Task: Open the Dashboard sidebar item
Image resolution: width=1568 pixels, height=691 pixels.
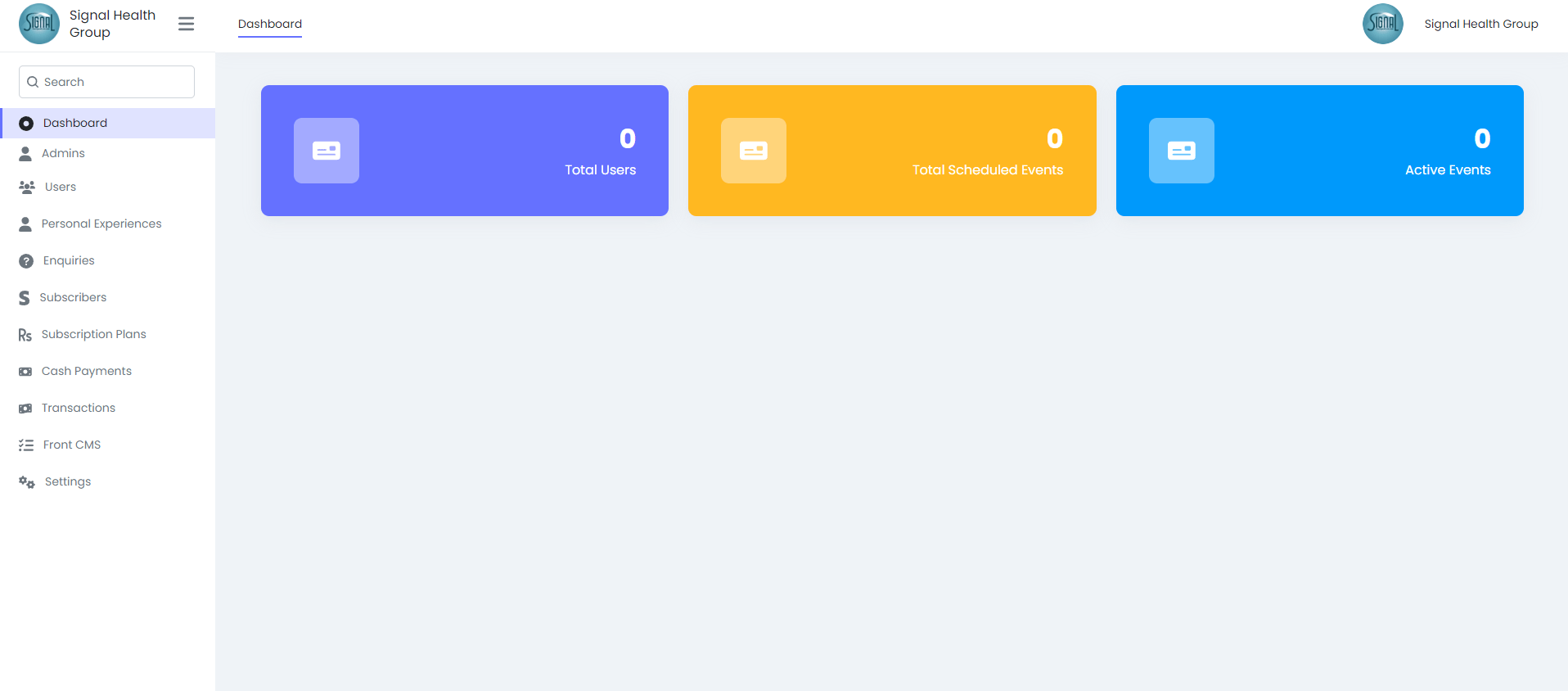Action: pyautogui.click(x=108, y=123)
